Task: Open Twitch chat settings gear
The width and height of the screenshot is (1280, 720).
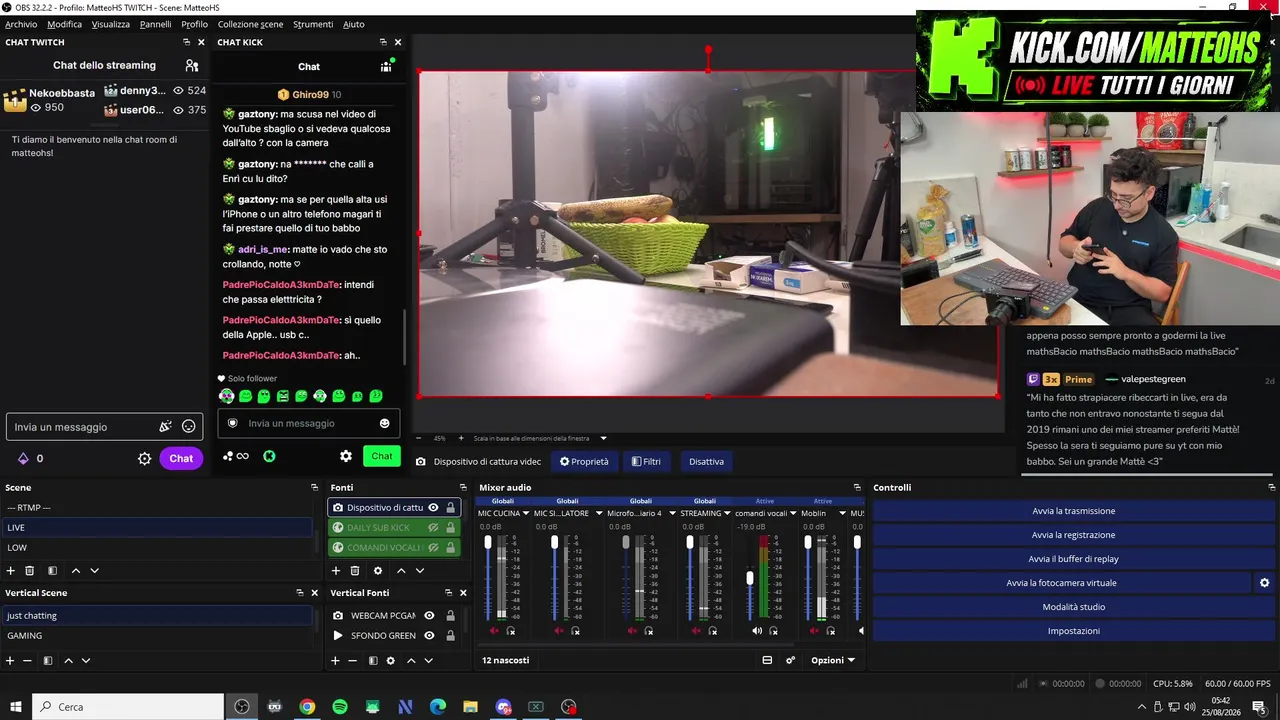Action: [x=144, y=458]
